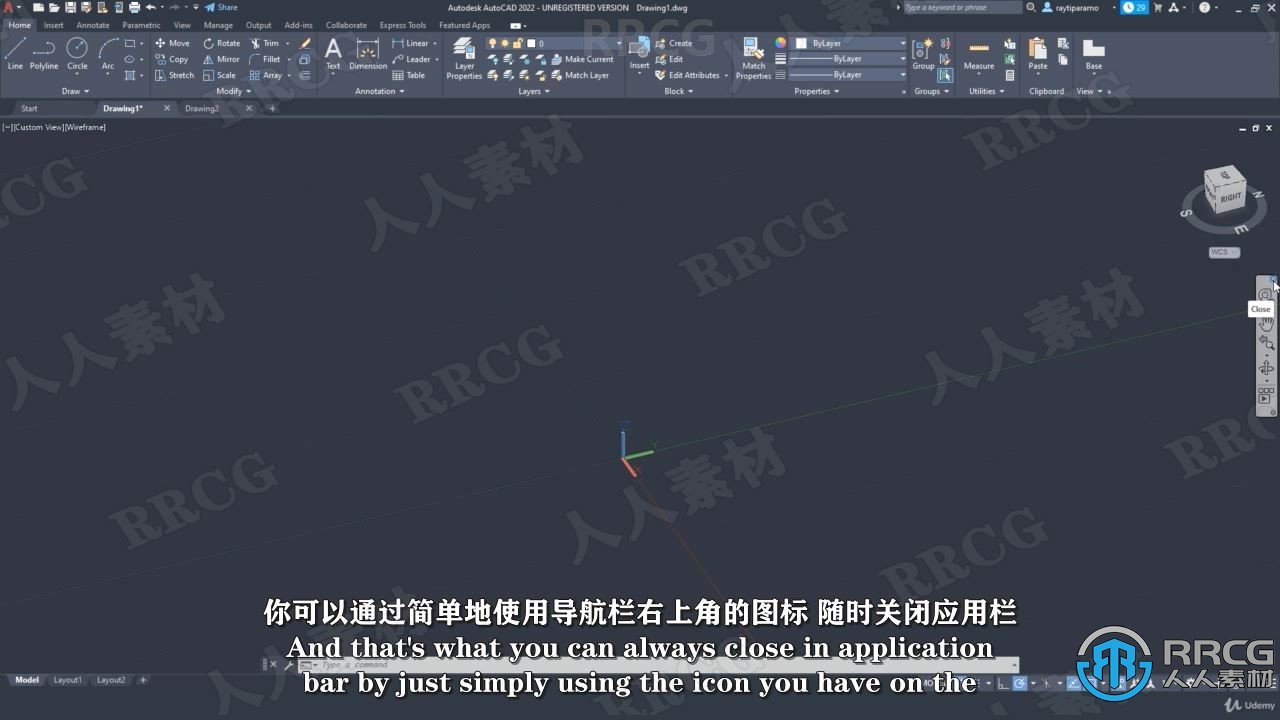This screenshot has width=1280, height=720.
Task: Toggle layer freeze sun icon
Action: [505, 43]
